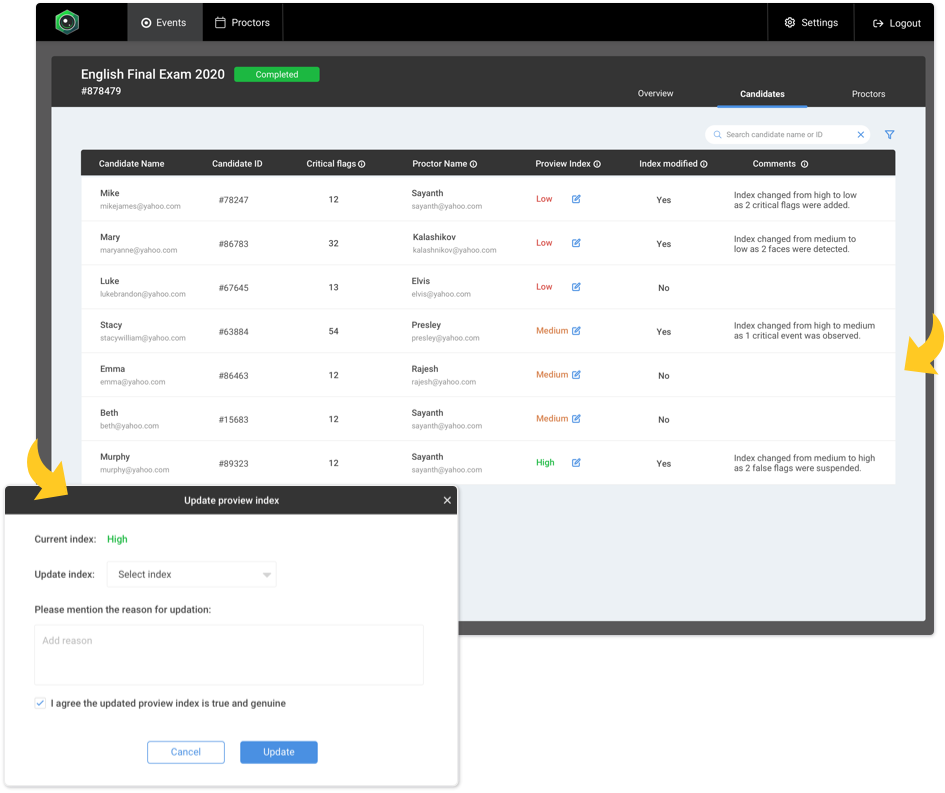945x793 pixels.
Task: Edit Murphy's High Proview Index
Action: [575, 463]
